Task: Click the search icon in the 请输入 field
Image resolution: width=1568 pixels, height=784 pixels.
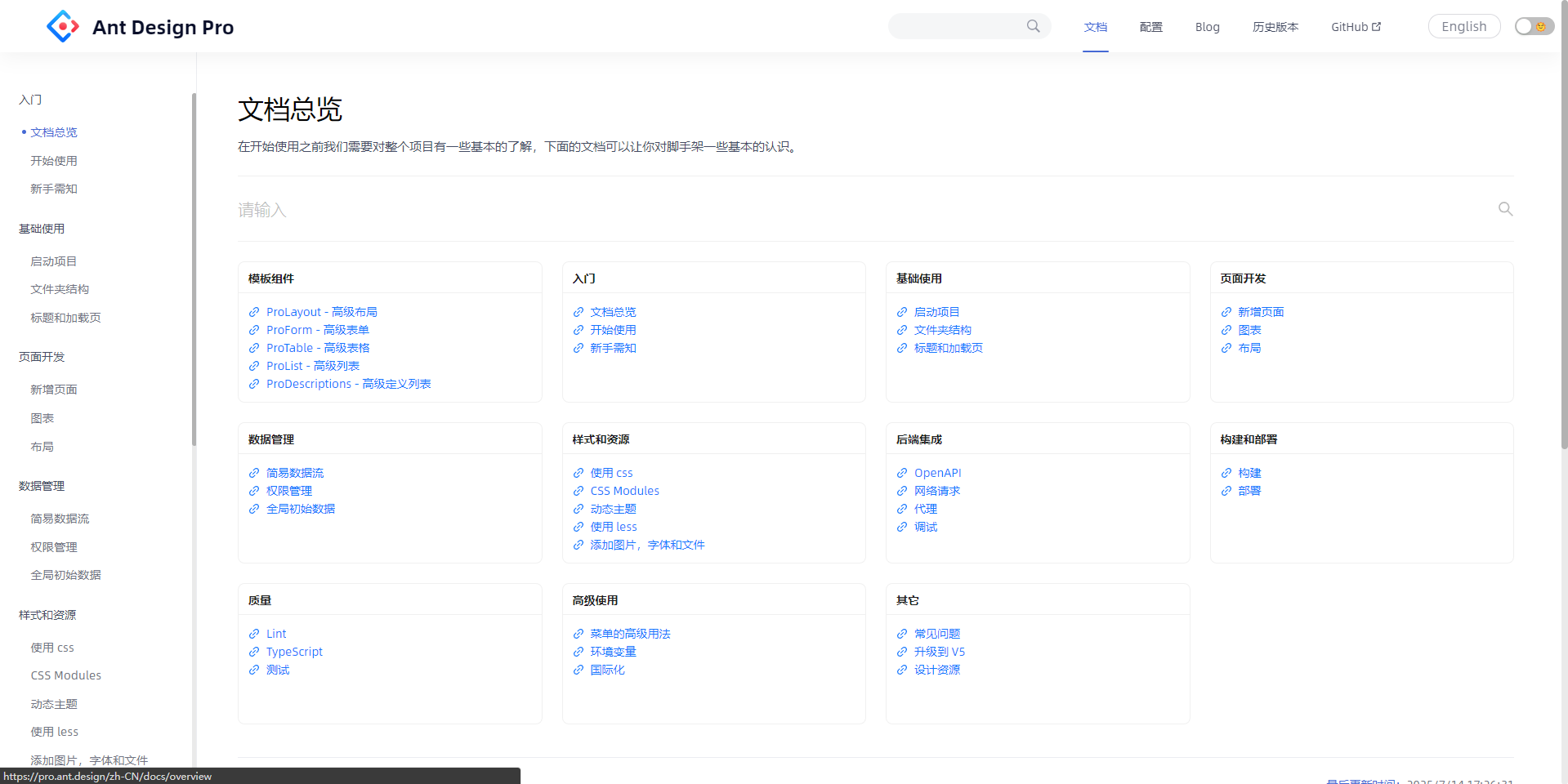Action: pos(1505,209)
